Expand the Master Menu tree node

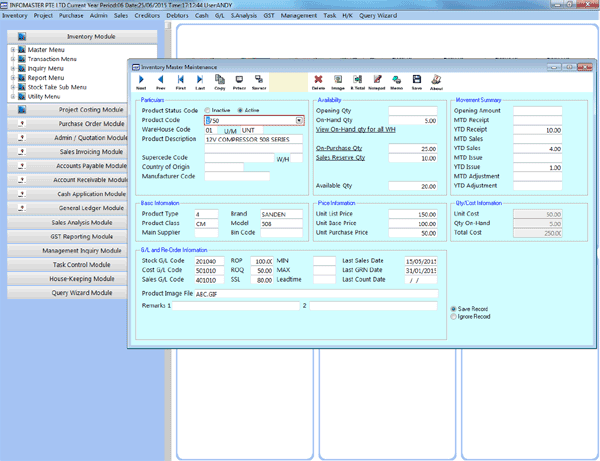pos(12,50)
